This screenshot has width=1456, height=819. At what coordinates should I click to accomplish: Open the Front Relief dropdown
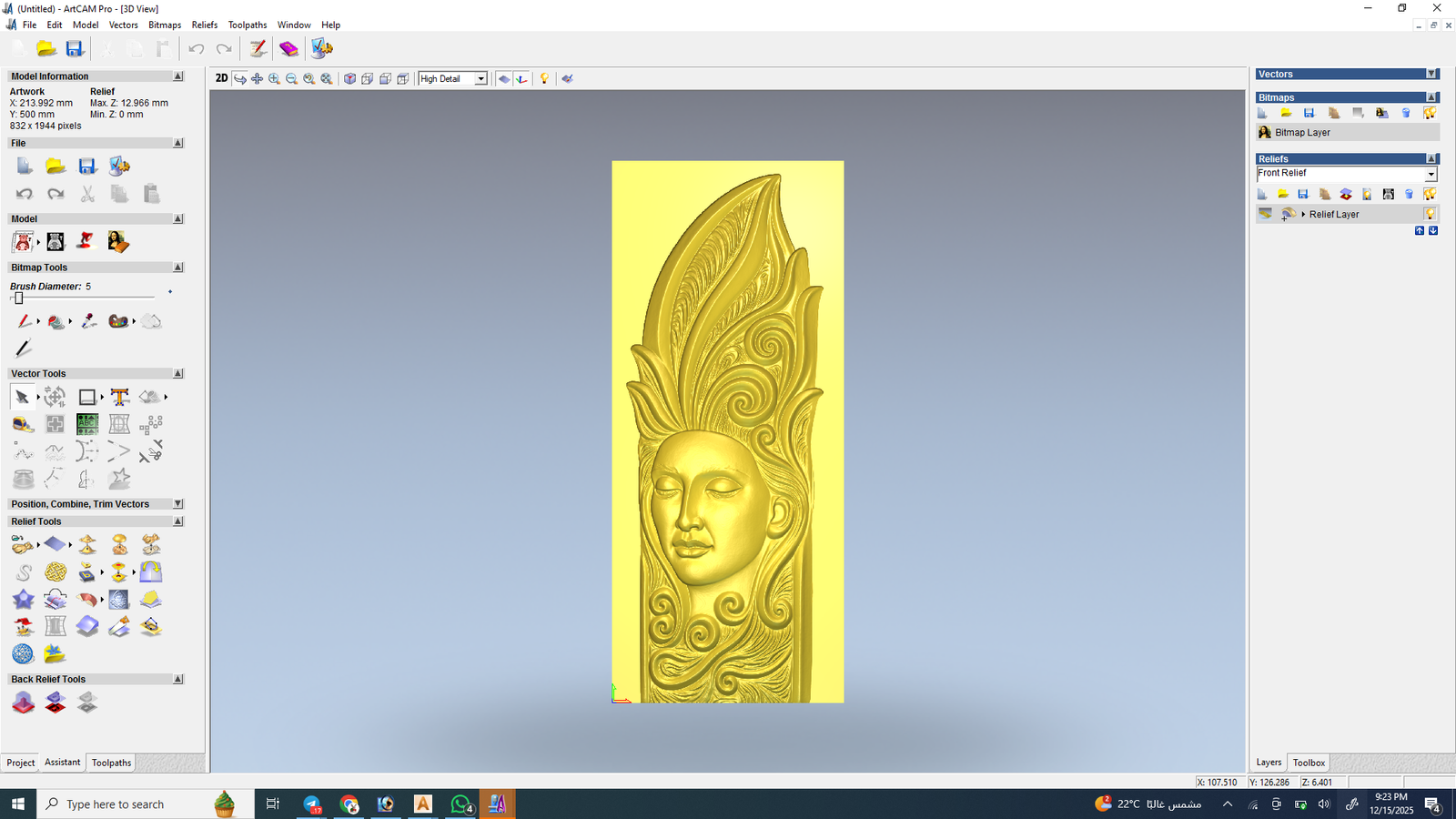coord(1431,174)
